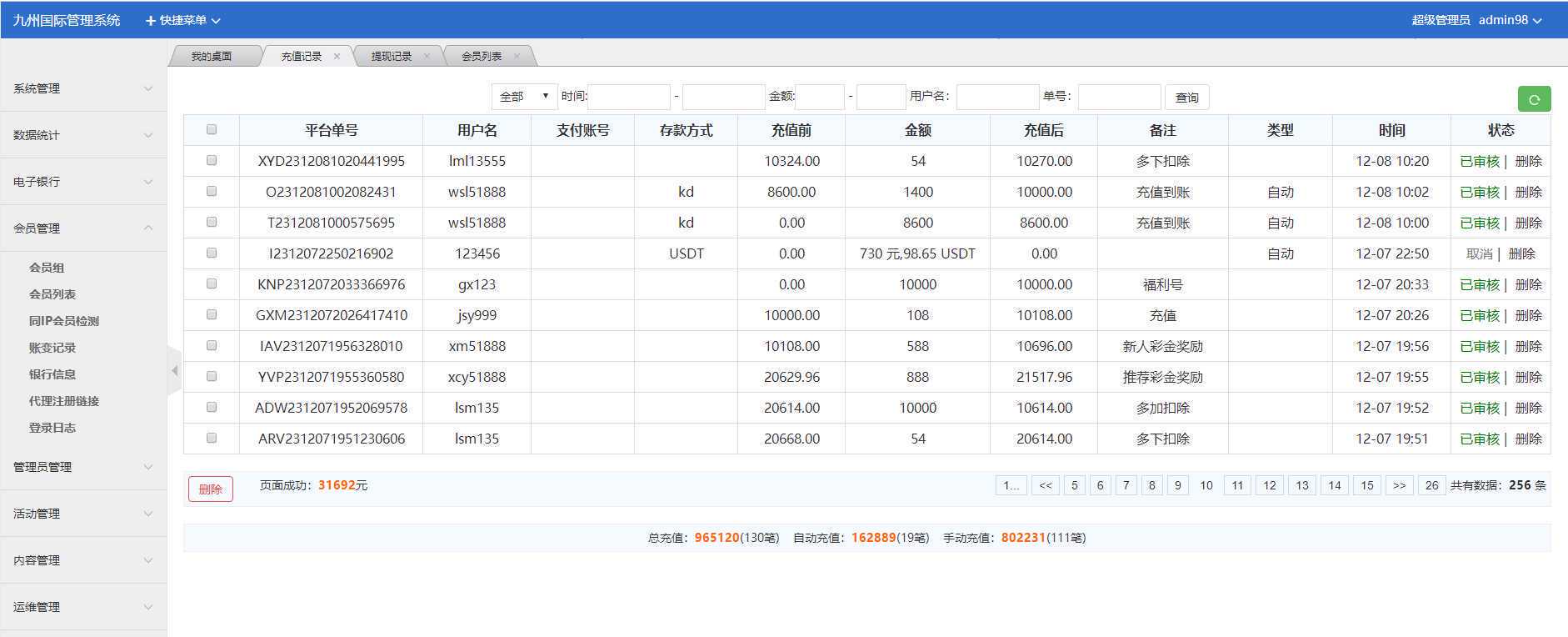Expand 管理员管理 in the sidebar

83,467
